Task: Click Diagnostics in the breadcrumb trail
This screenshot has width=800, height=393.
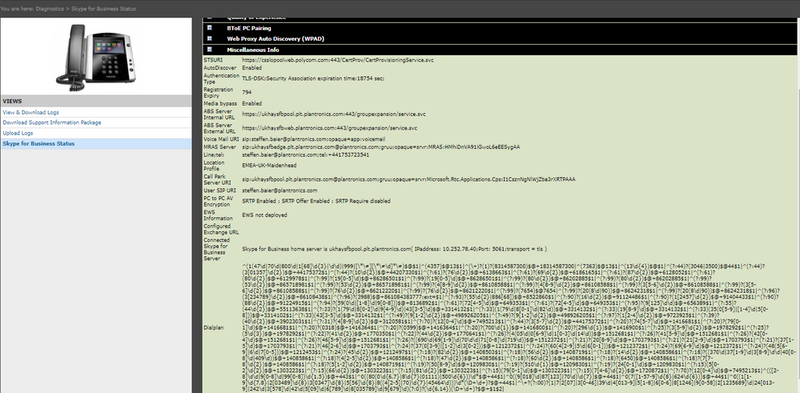Action: (x=50, y=9)
